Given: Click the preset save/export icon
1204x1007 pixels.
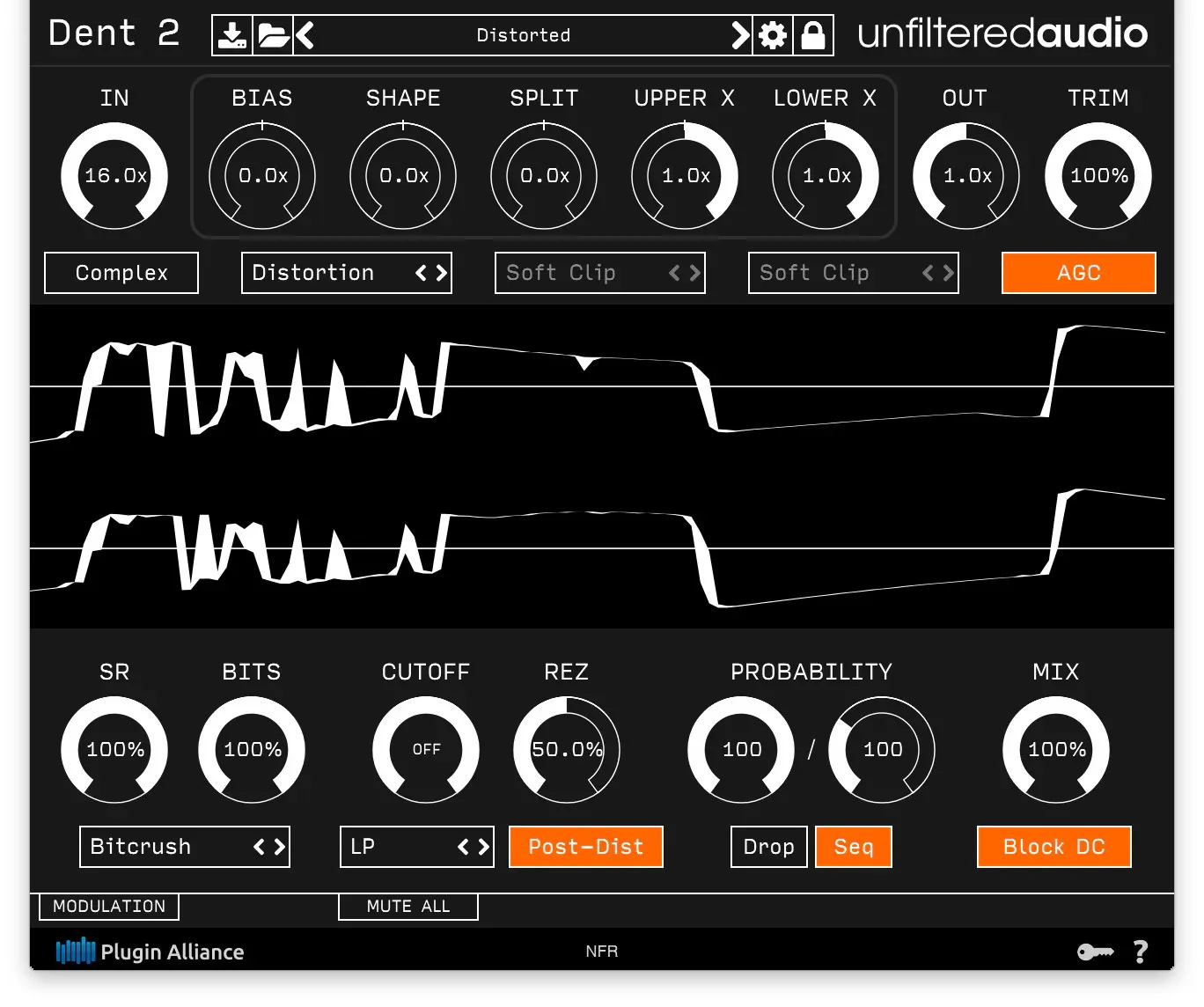Looking at the screenshot, I should coord(231,34).
